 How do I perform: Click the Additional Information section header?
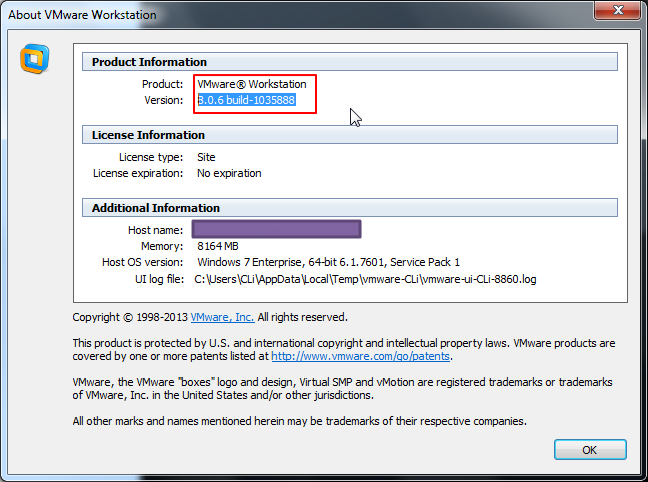(x=350, y=208)
